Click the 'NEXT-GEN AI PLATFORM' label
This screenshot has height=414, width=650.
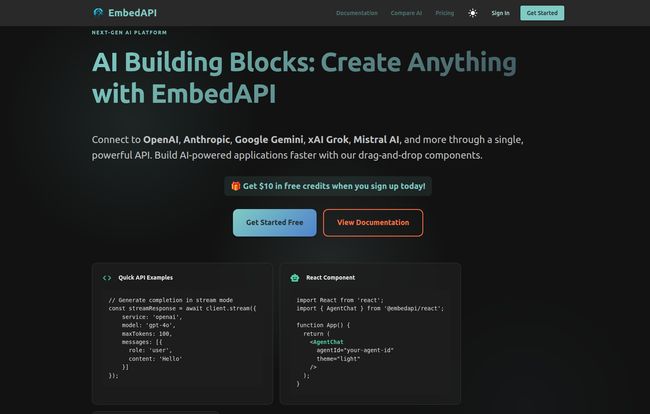[129, 32]
